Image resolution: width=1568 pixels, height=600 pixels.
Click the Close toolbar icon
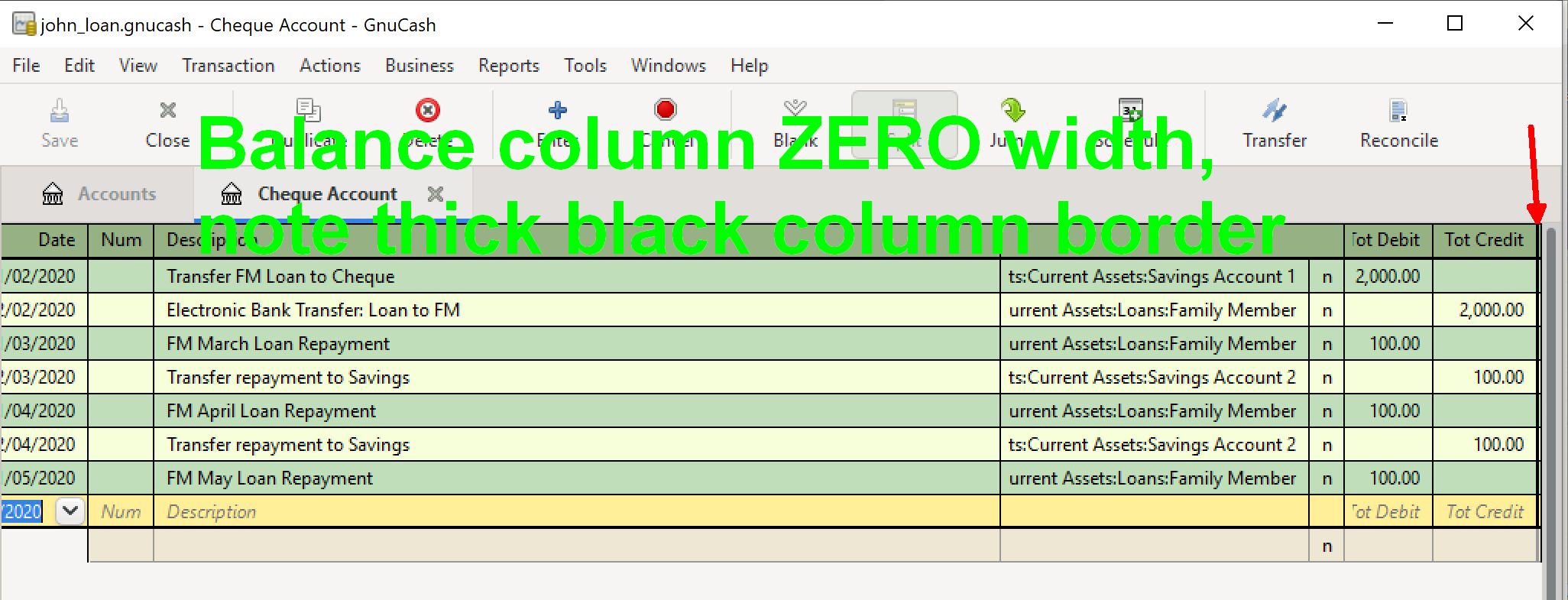tap(168, 111)
